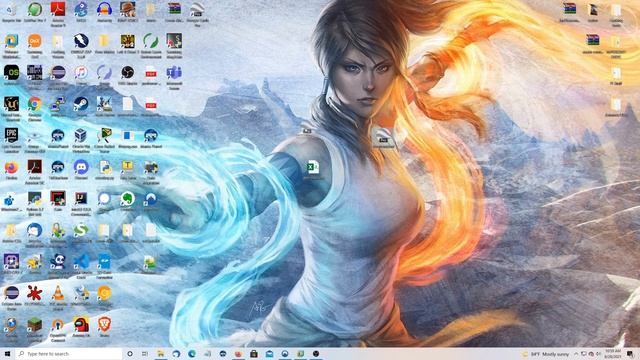Viewport: 640px width, 360px height.
Task: Open the taskbar clock and calendar
Action: tap(613, 354)
